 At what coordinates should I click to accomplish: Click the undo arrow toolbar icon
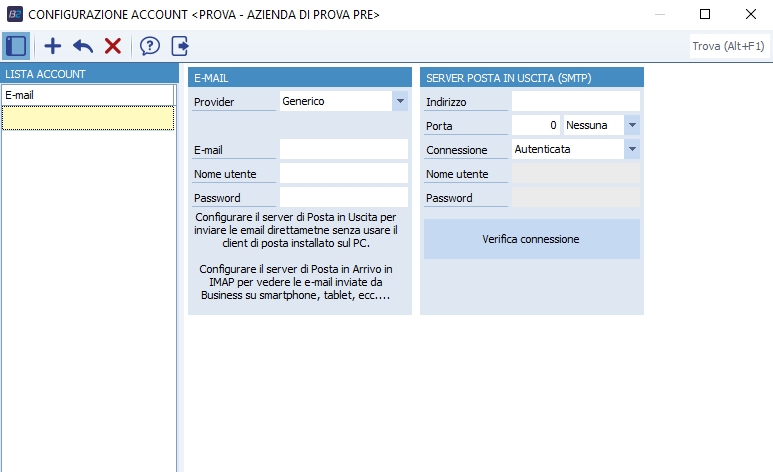[83, 46]
